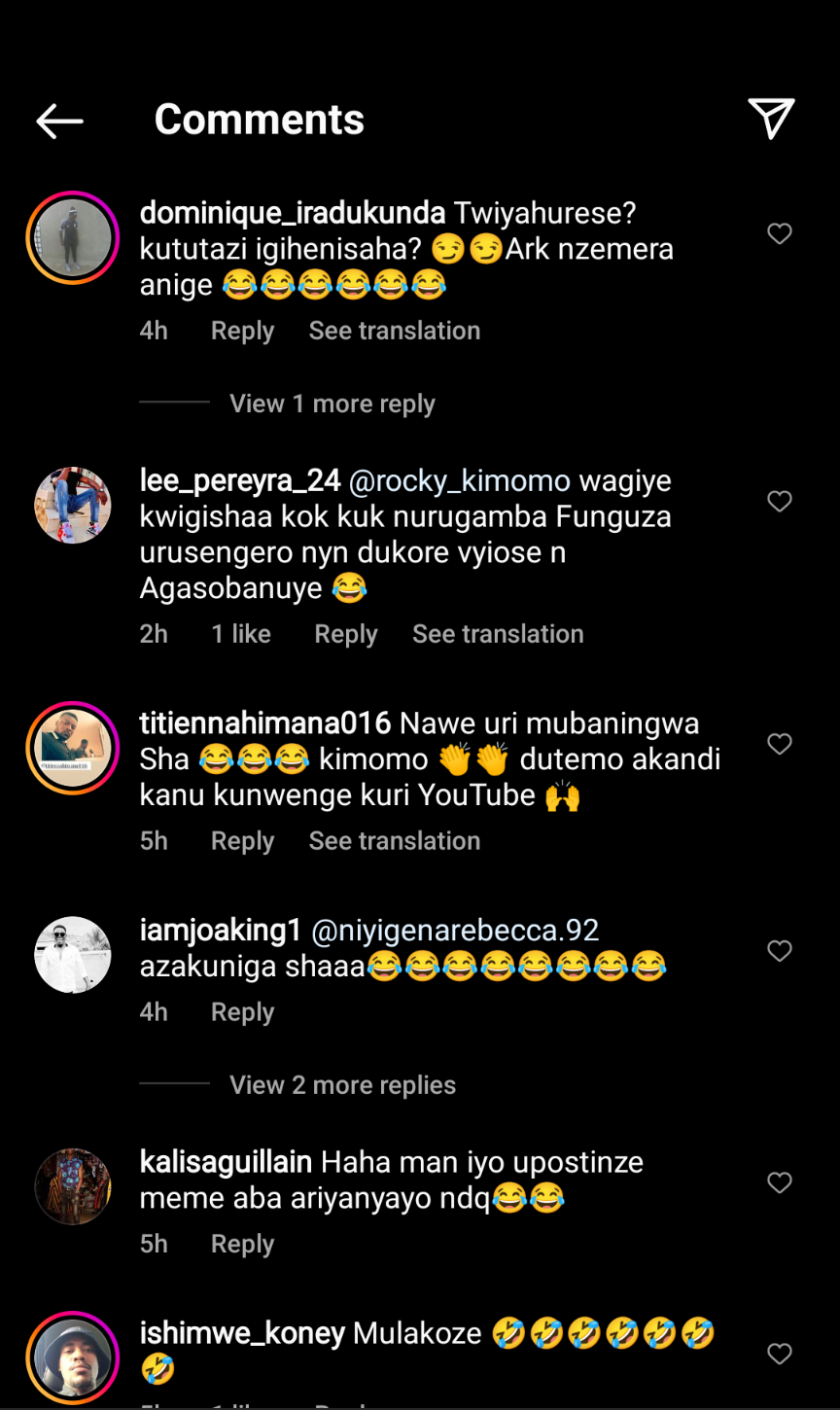The height and width of the screenshot is (1410, 840).
Task: Tap heart icon on ishimwe_koney's comment
Action: [x=780, y=1354]
